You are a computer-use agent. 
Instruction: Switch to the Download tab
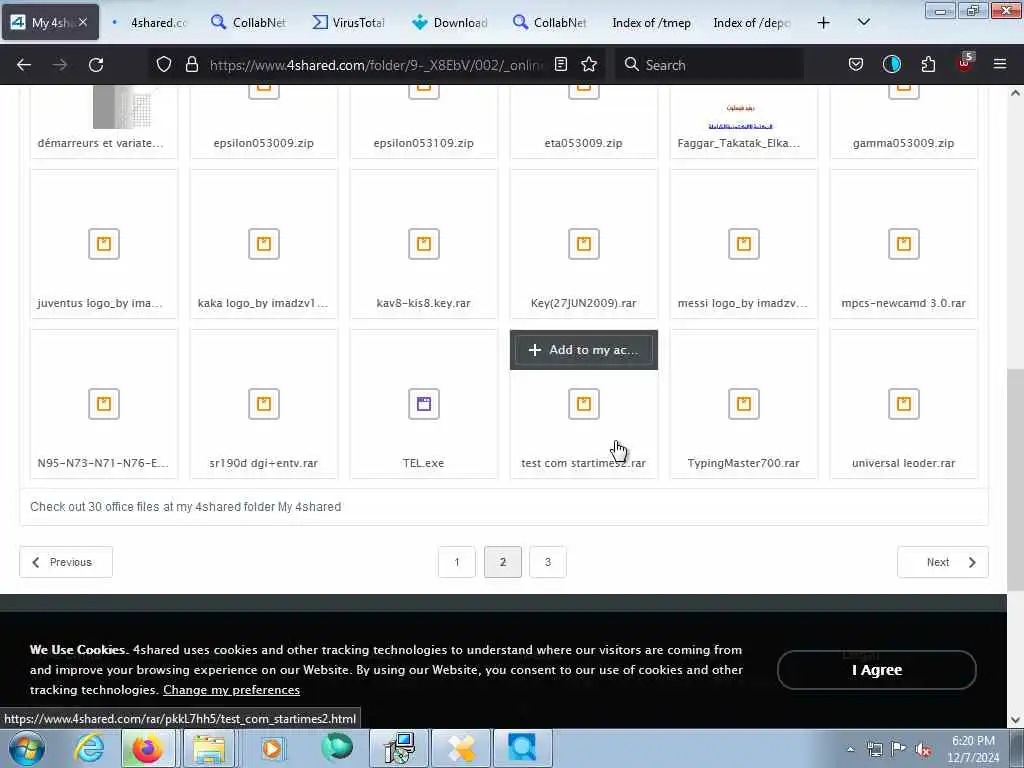(x=449, y=23)
